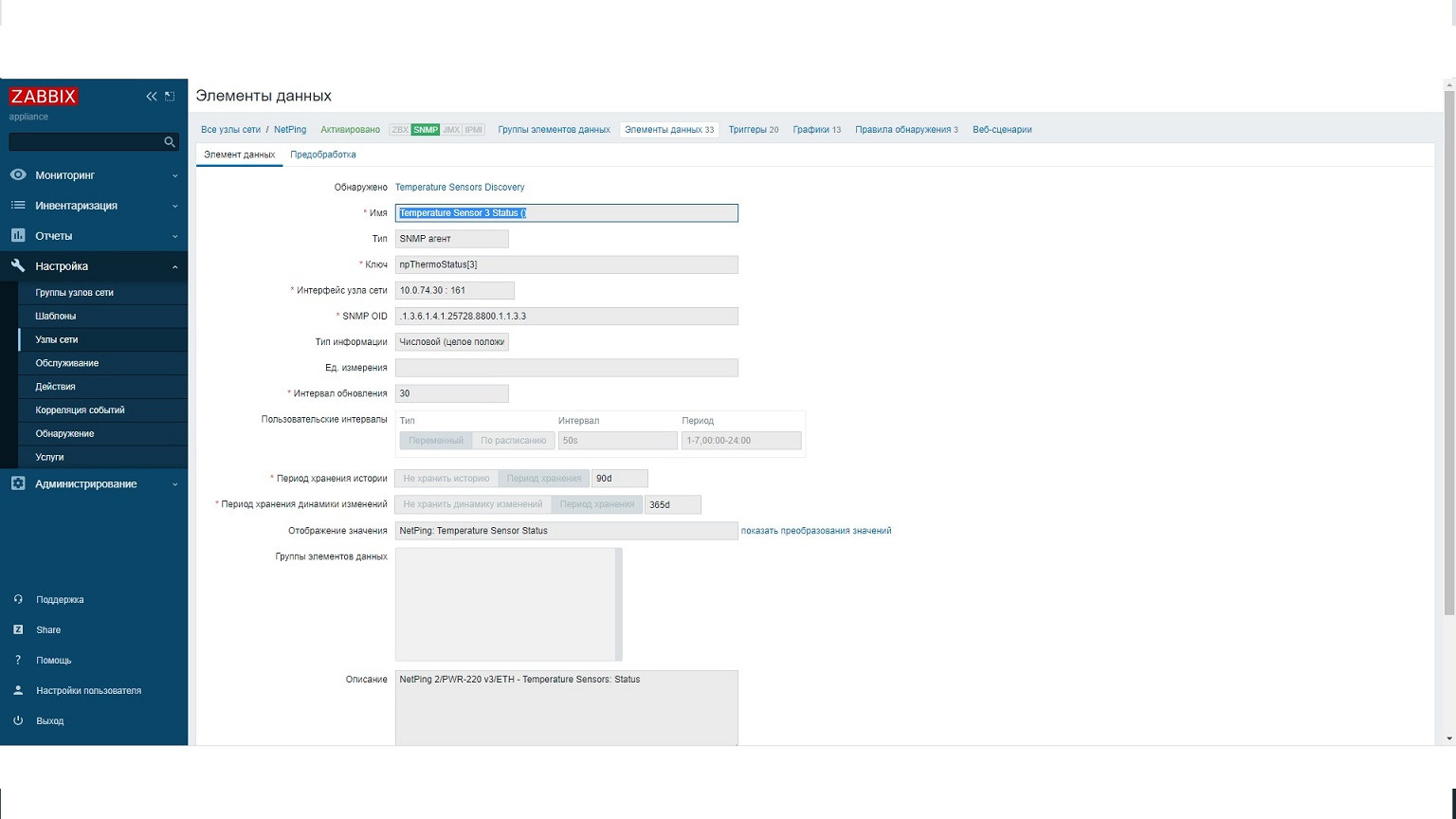Select the 'Переменный' interval type
Image resolution: width=1456 pixels, height=819 pixels.
436,441
